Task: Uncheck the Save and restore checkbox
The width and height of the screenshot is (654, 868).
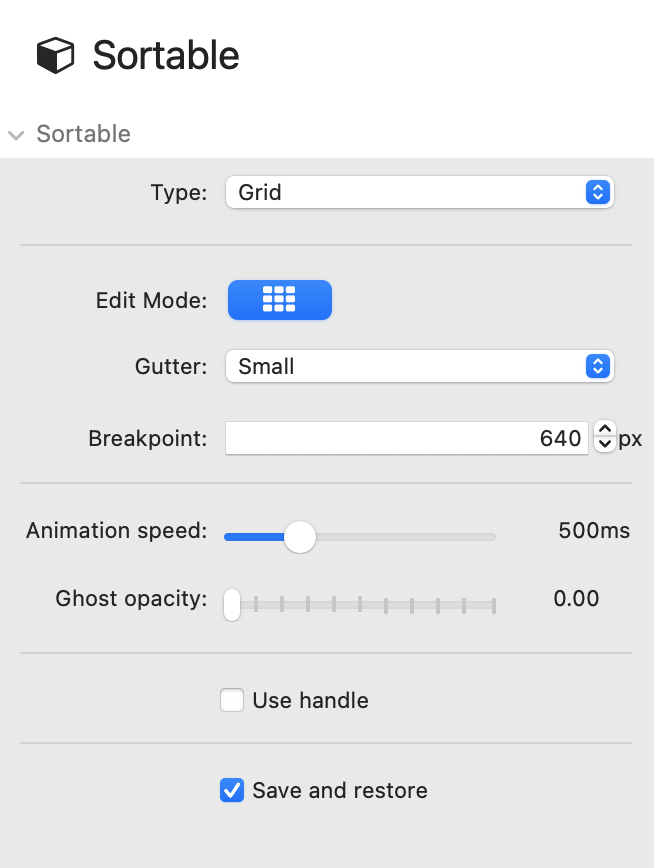Action: point(232,791)
